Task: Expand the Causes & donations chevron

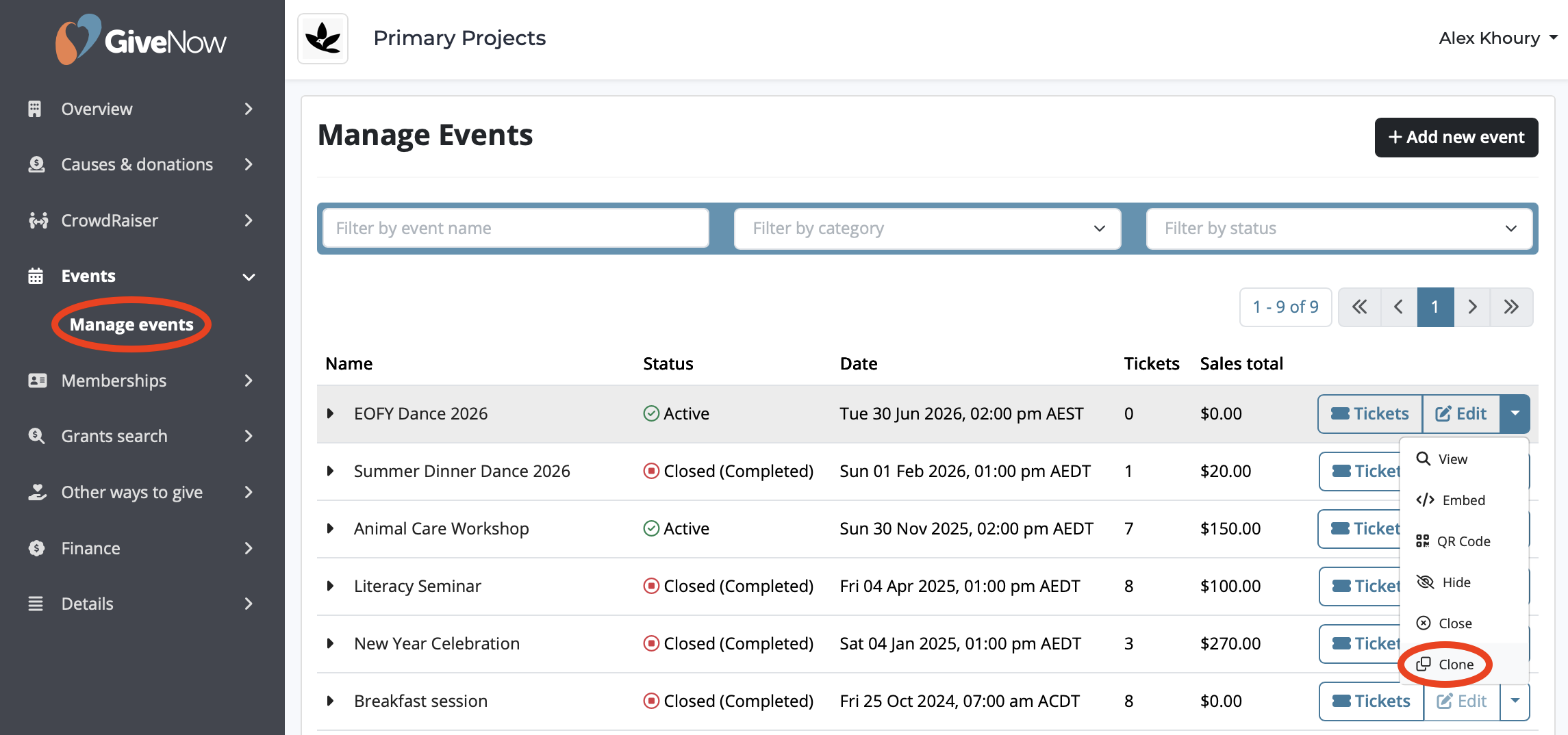Action: click(249, 164)
